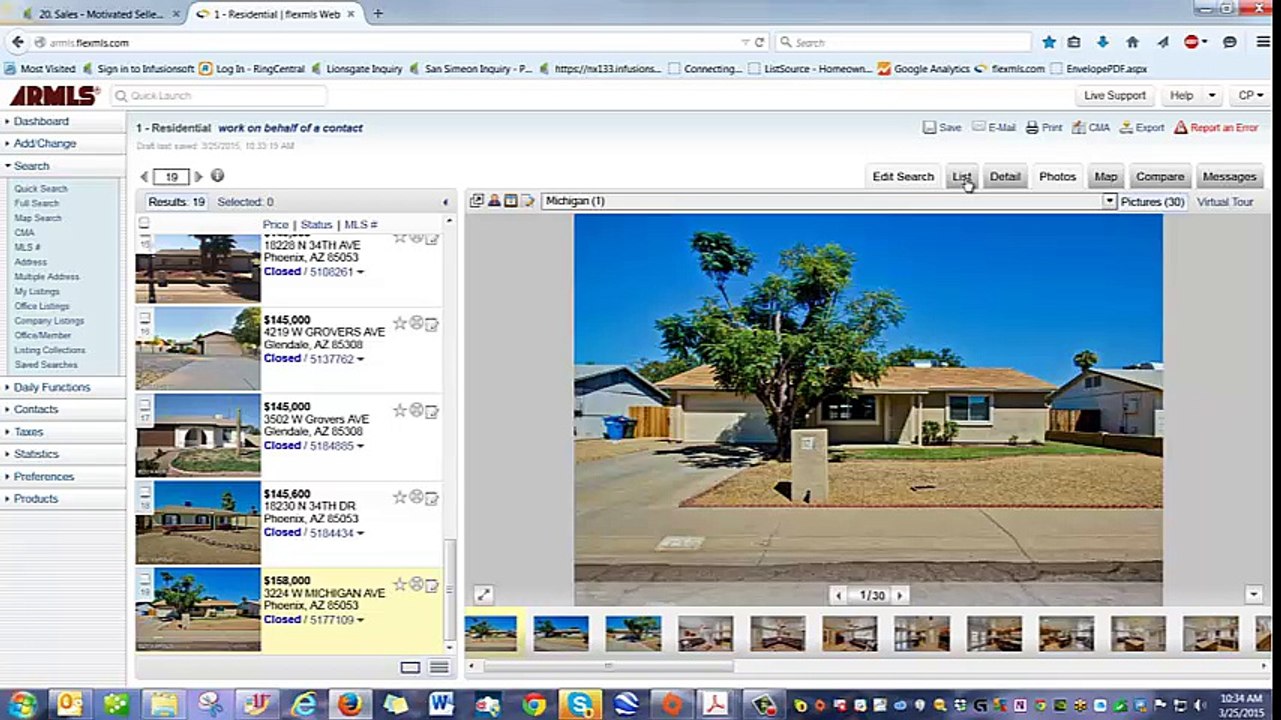The height and width of the screenshot is (720, 1281).
Task: Switch to single-line list view icon
Action: point(410,667)
